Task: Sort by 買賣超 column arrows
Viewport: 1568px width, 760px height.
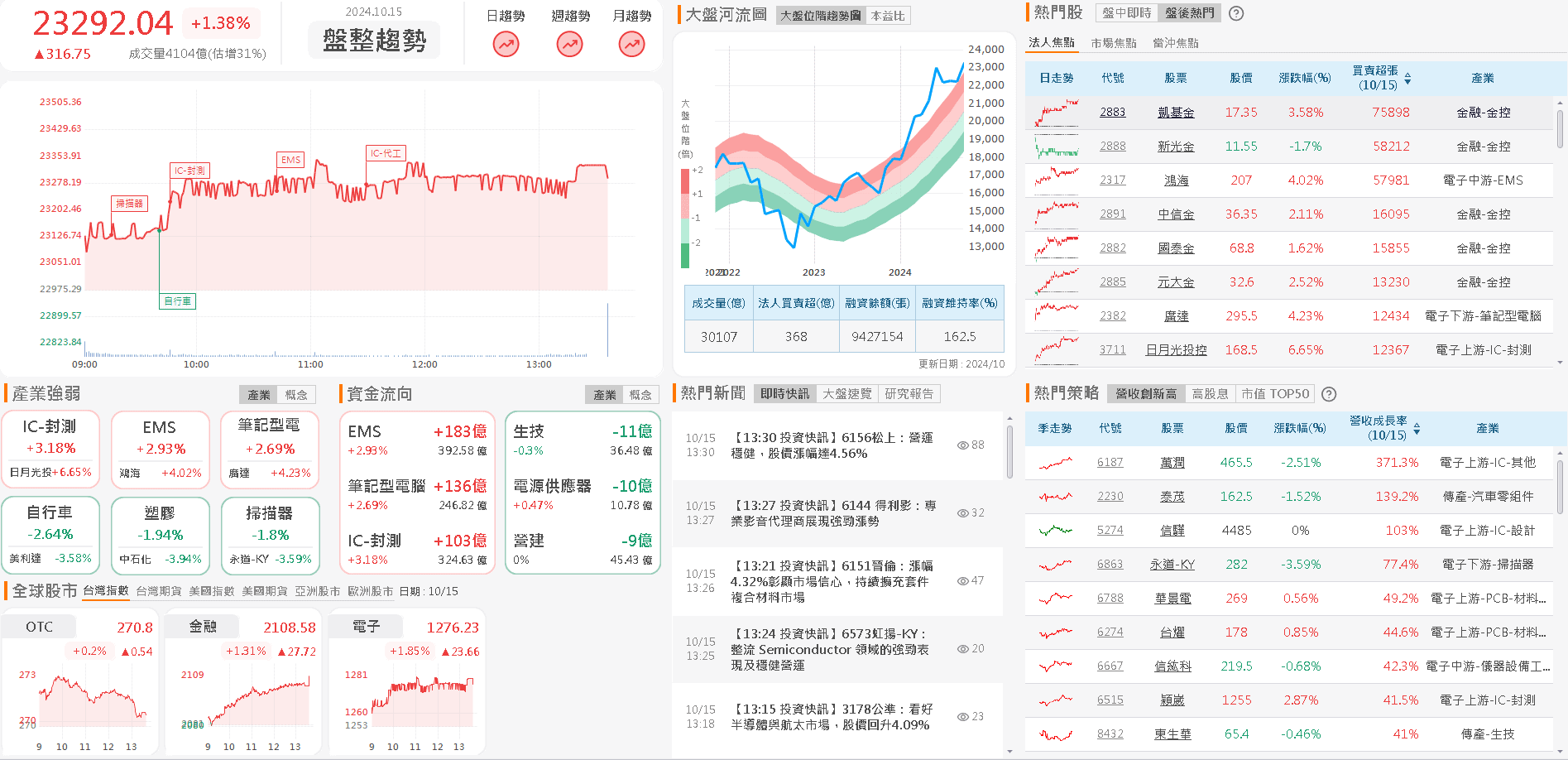Action: (1407, 79)
